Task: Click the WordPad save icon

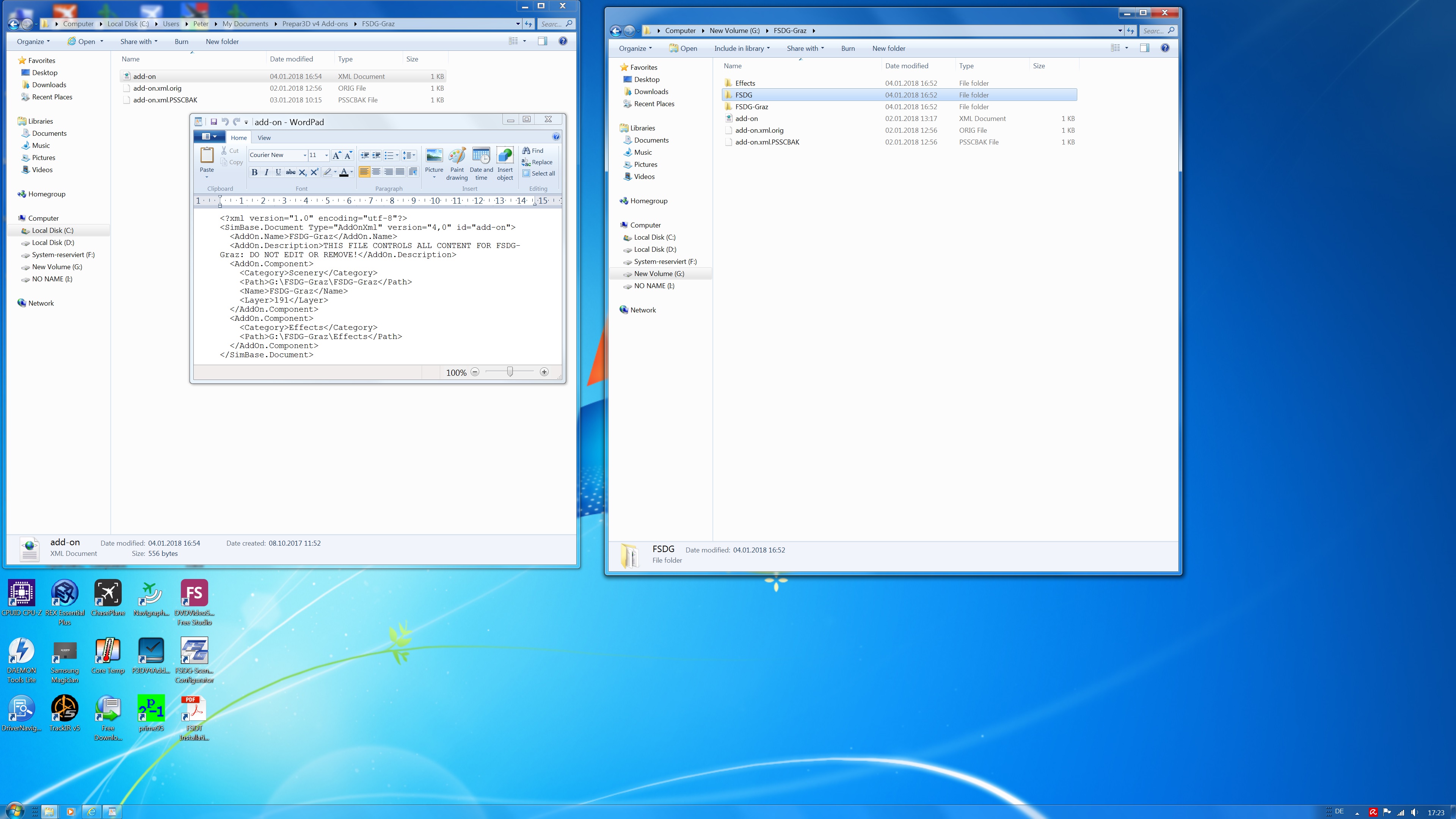Action: tap(213, 122)
